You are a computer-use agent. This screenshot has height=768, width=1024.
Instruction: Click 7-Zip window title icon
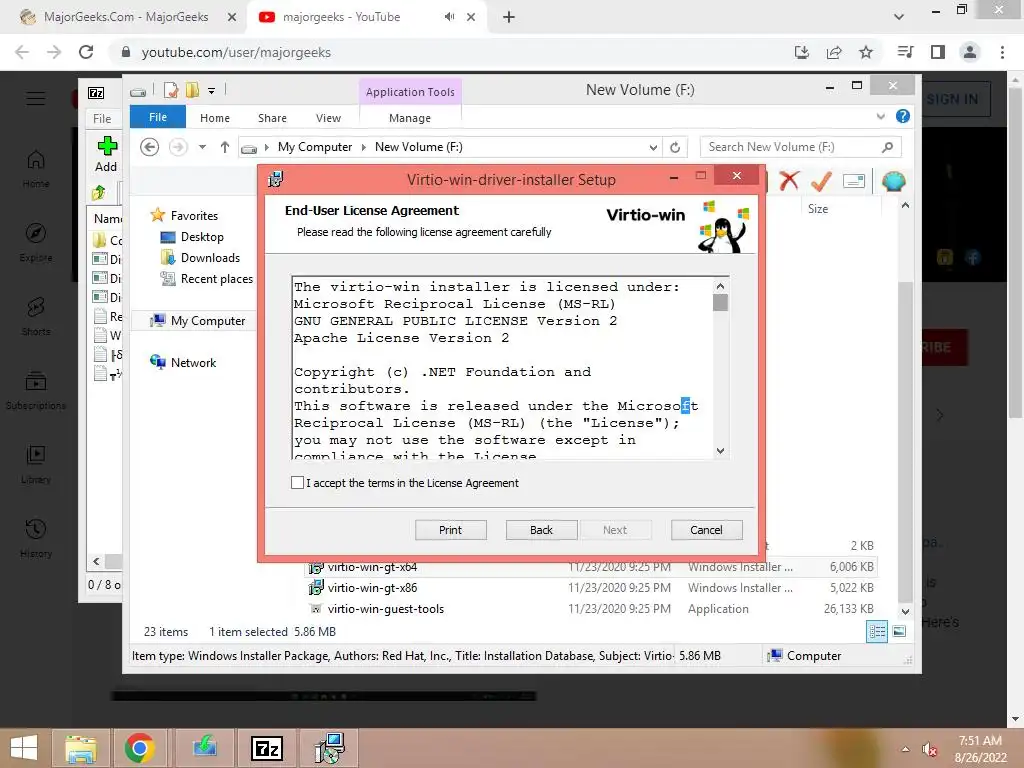click(96, 93)
